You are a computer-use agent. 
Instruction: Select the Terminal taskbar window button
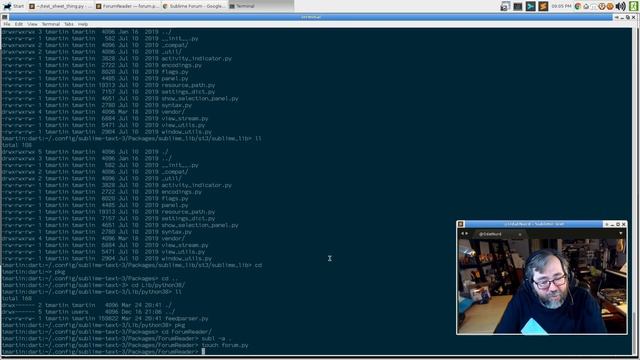260,6
